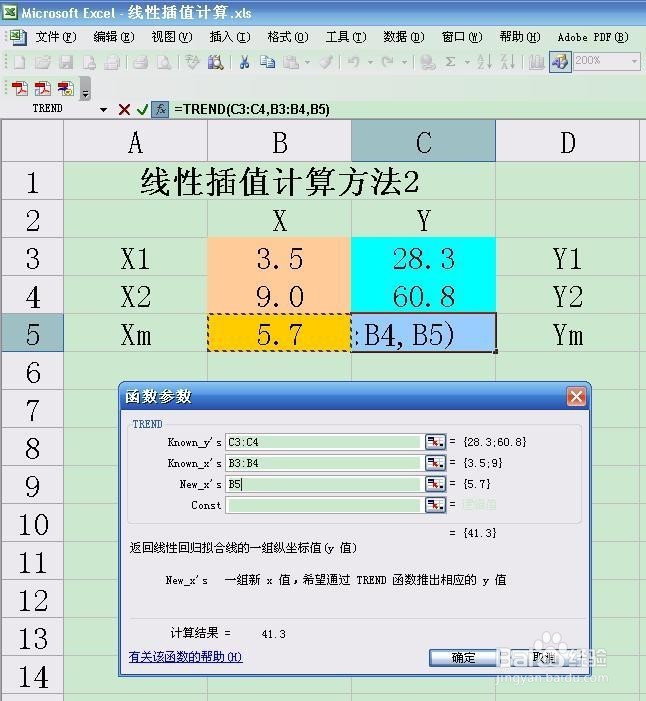This screenshot has width=646, height=701.
Task: Click the Known_y's input field
Action: click(x=324, y=442)
